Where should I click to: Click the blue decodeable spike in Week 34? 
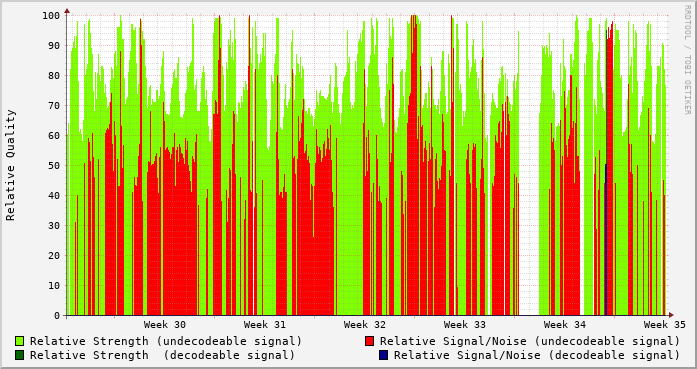point(605,240)
